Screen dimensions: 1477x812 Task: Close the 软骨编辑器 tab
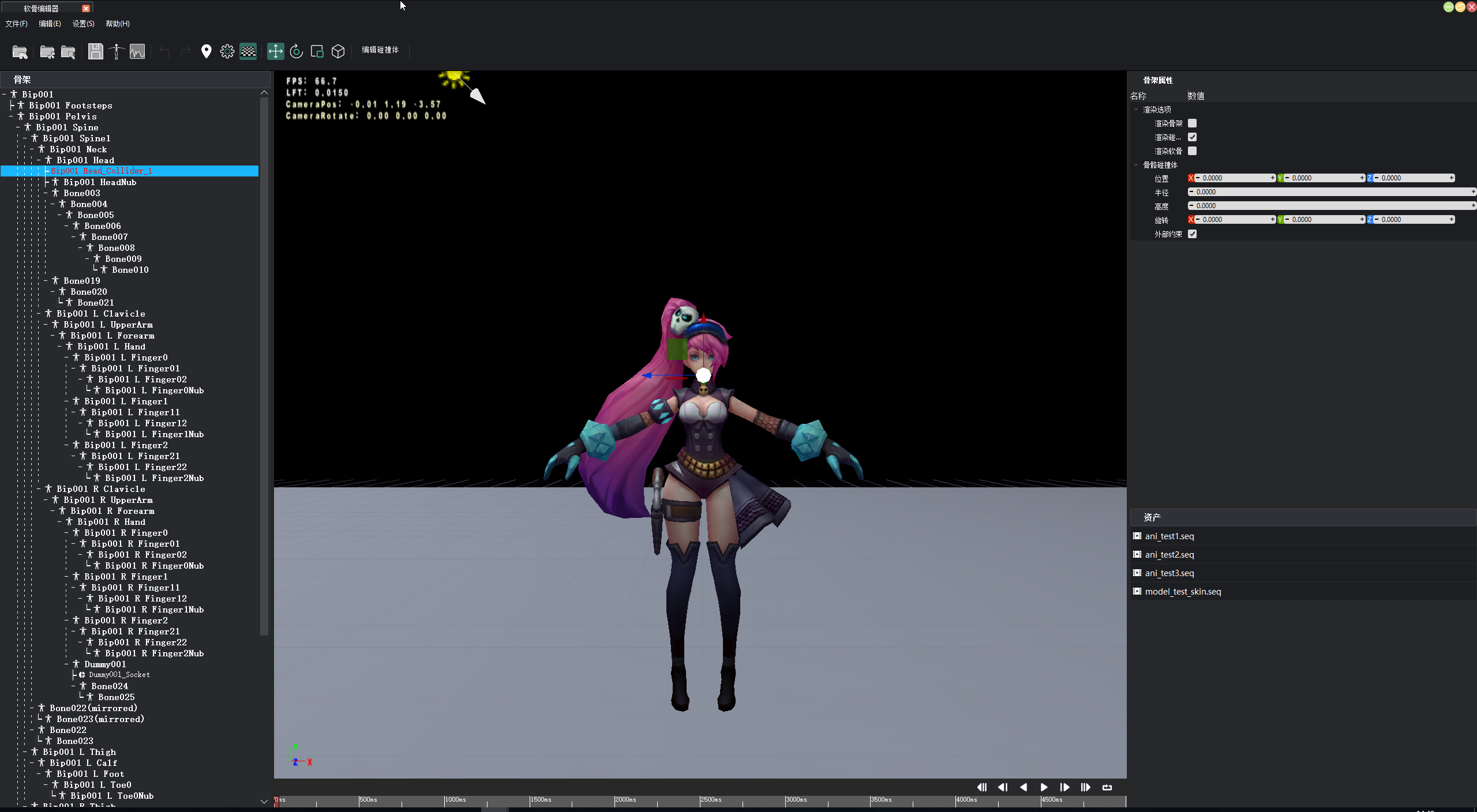[86, 8]
